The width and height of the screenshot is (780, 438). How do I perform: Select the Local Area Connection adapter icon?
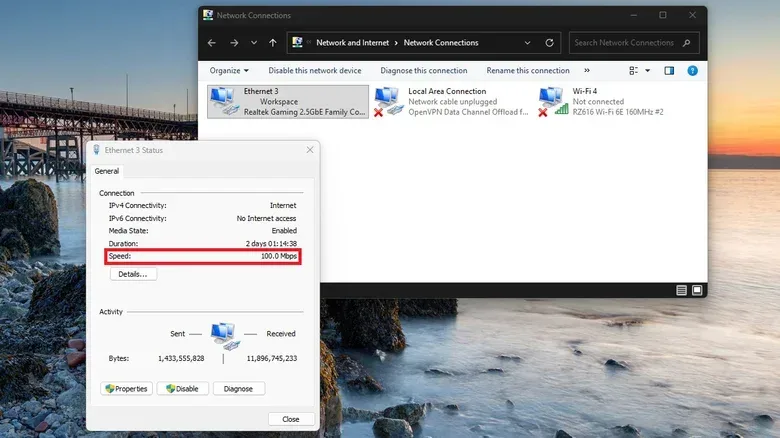pos(389,101)
